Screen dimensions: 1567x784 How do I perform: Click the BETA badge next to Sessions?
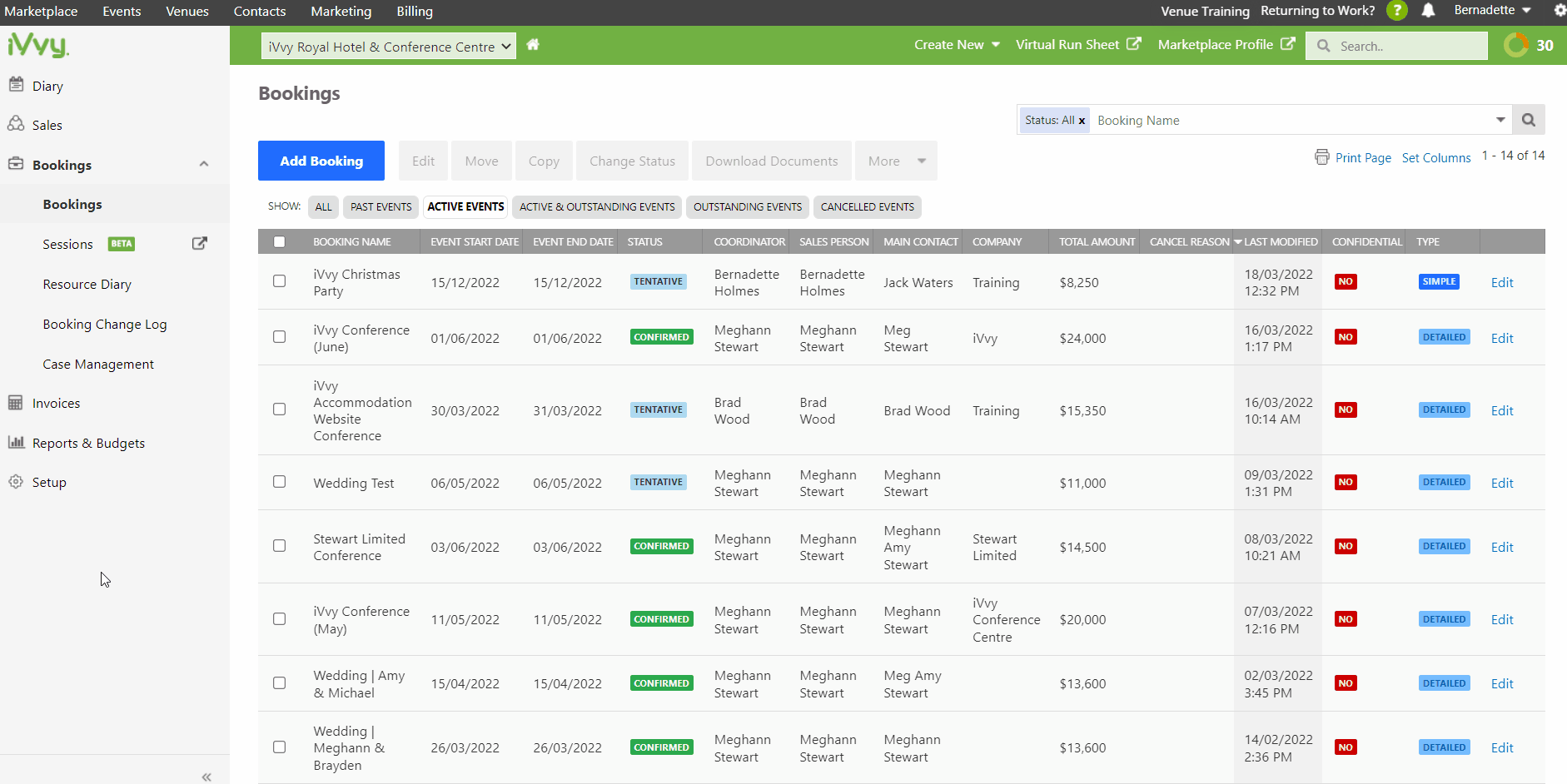point(122,244)
